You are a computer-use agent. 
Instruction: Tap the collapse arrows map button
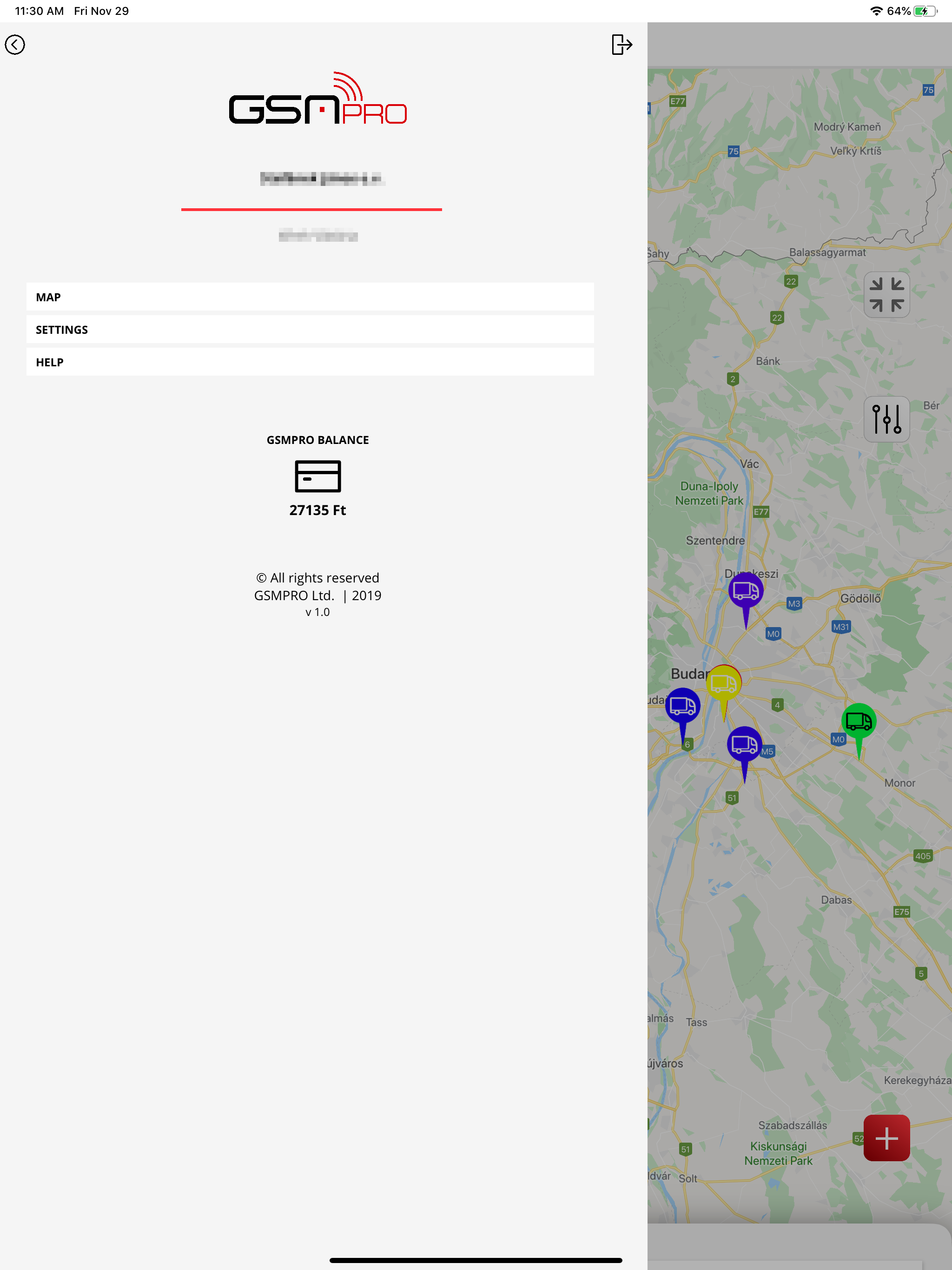point(886,295)
